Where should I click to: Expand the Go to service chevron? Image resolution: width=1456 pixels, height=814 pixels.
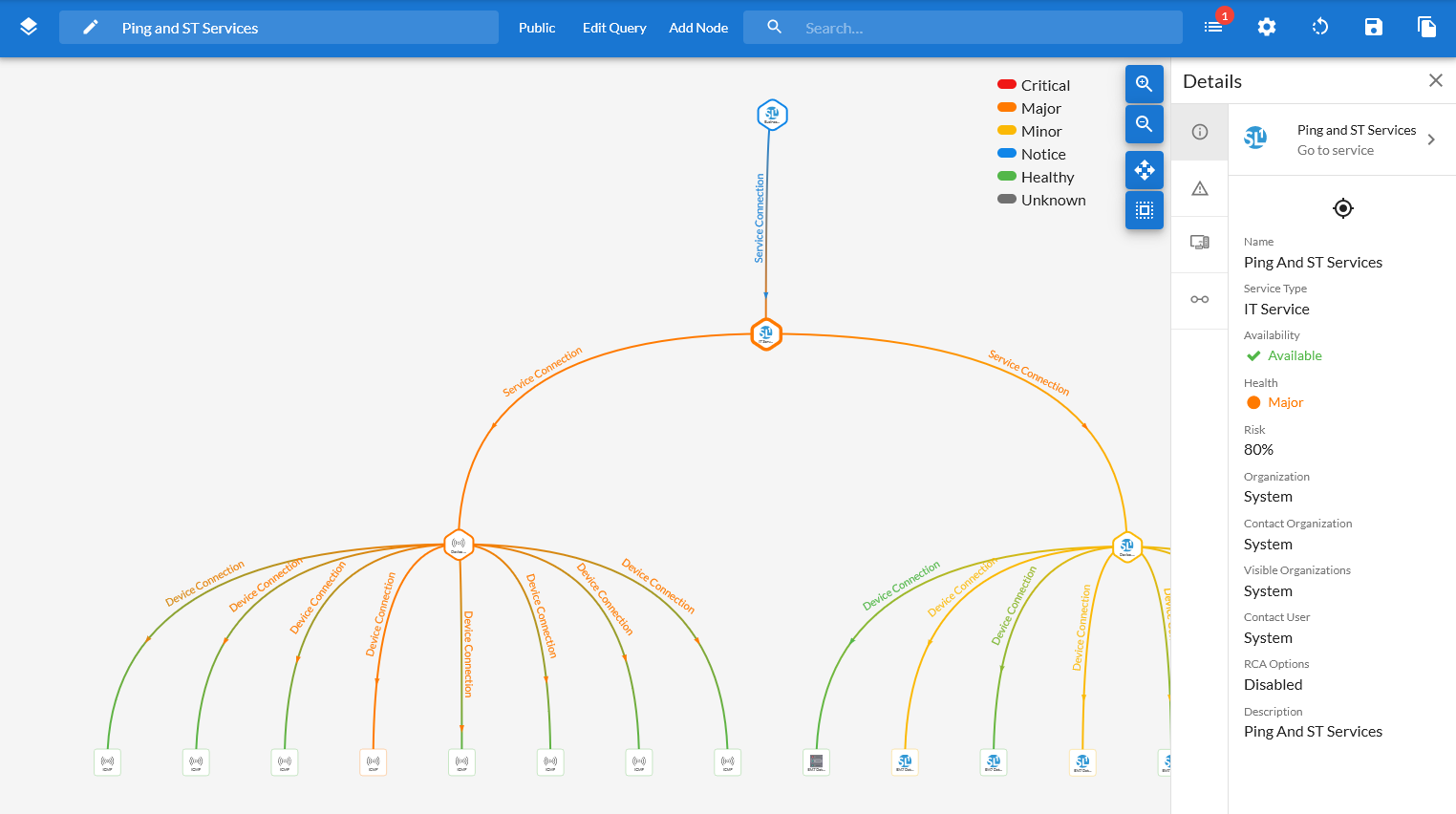pyautogui.click(x=1431, y=139)
